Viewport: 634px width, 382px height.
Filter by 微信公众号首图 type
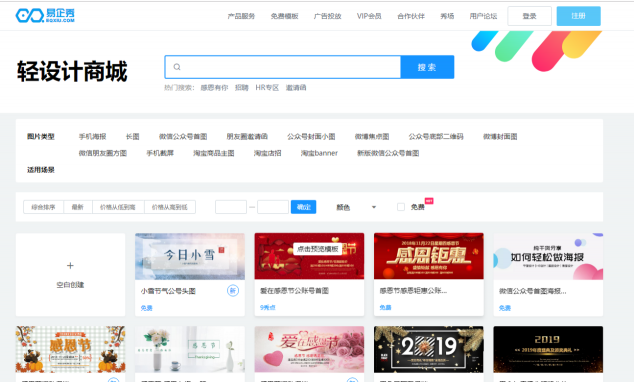pyautogui.click(x=183, y=137)
